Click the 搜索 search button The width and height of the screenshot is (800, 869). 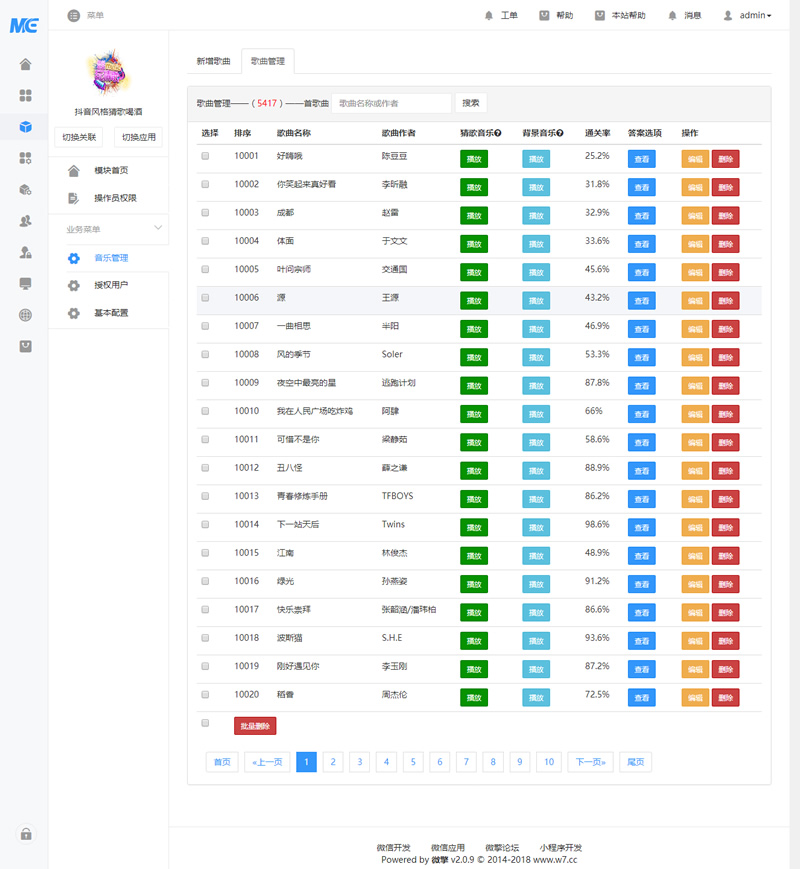click(x=470, y=102)
